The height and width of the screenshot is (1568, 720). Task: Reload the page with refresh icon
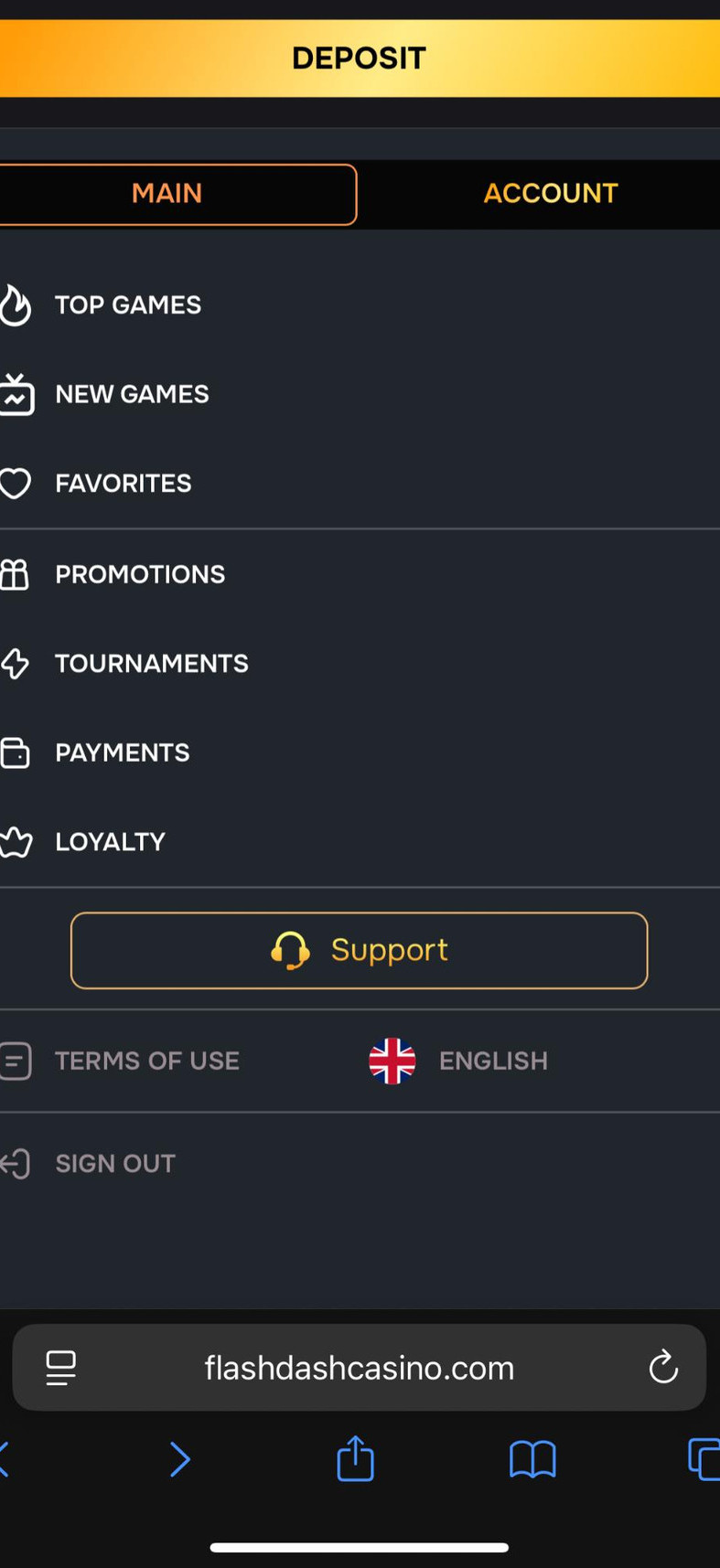tap(663, 1368)
